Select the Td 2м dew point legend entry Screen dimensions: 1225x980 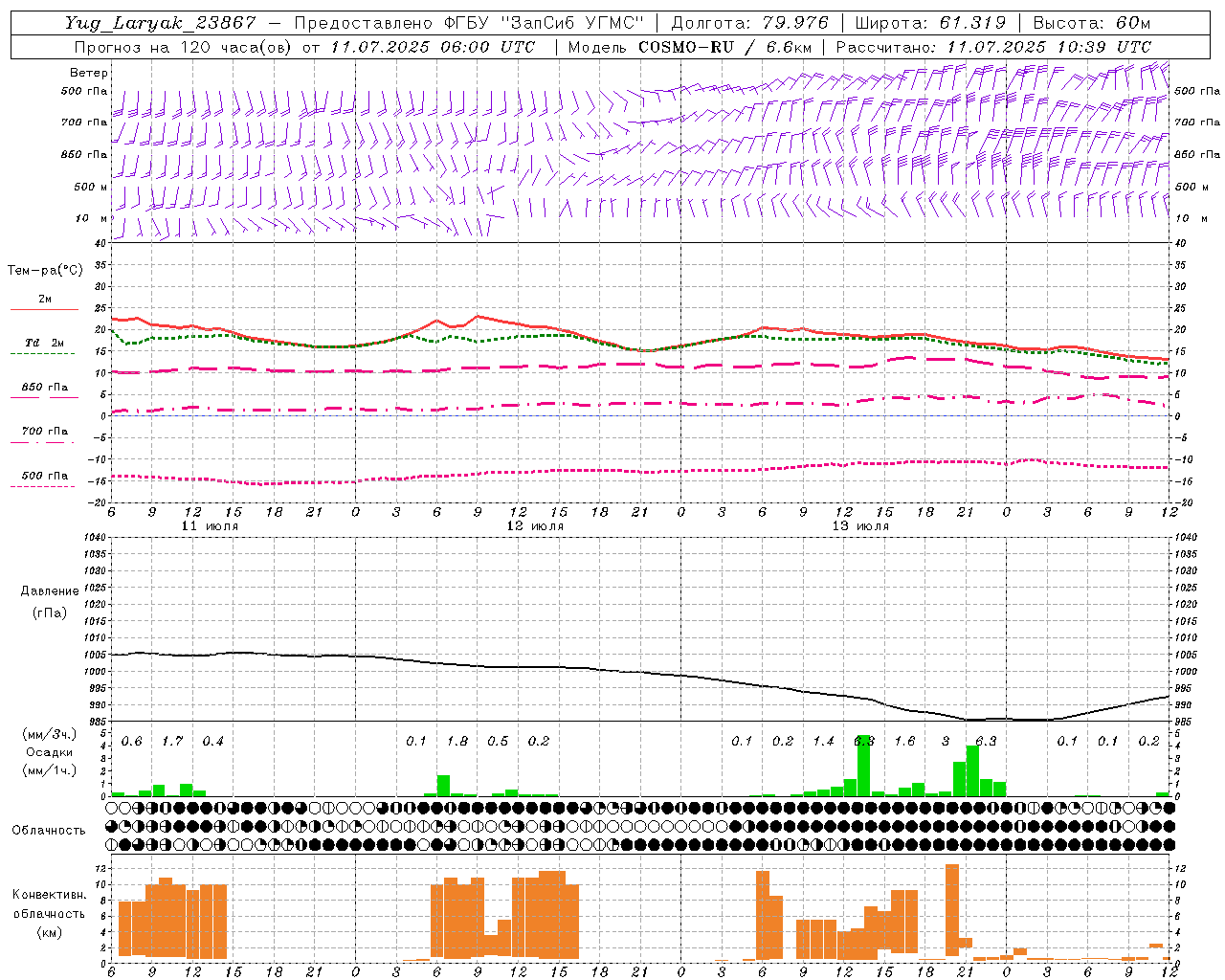[45, 347]
